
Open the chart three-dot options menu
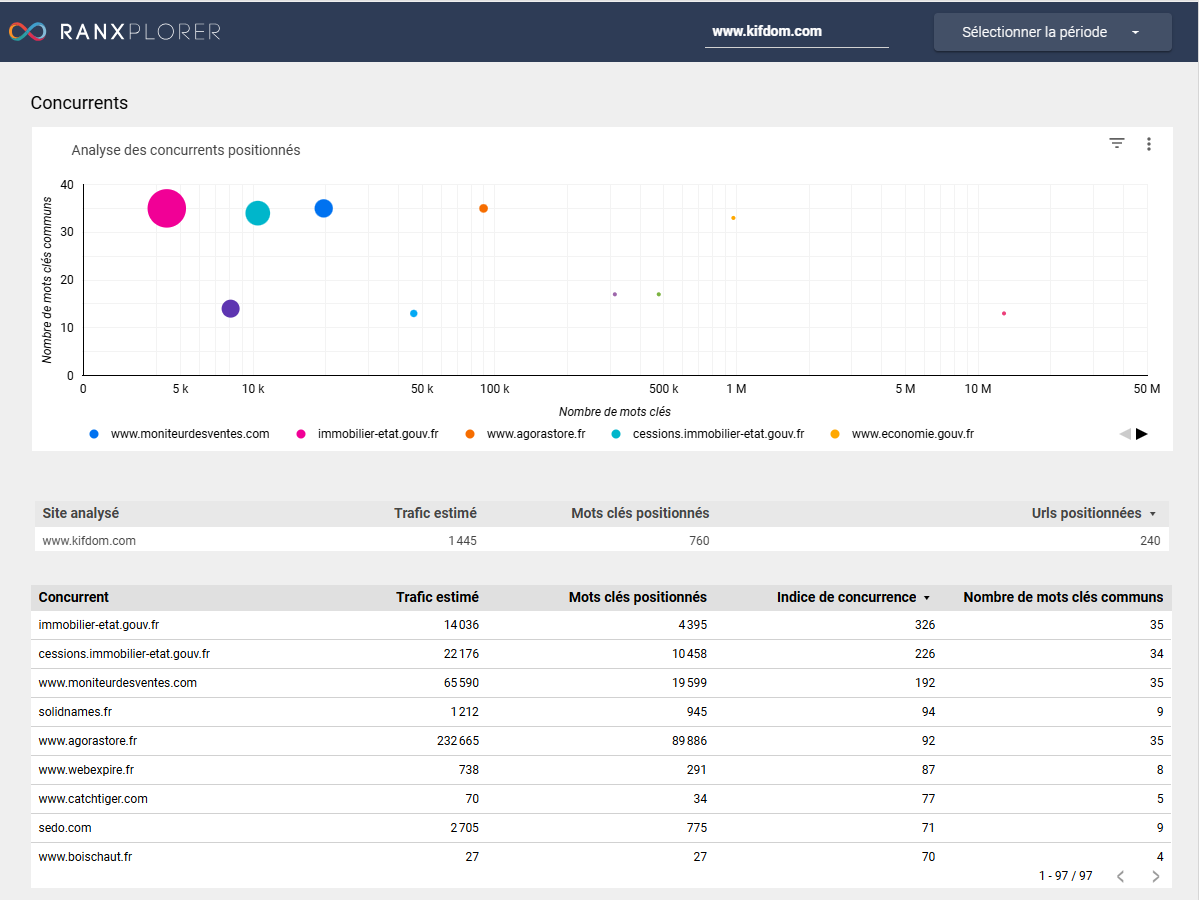(x=1149, y=144)
